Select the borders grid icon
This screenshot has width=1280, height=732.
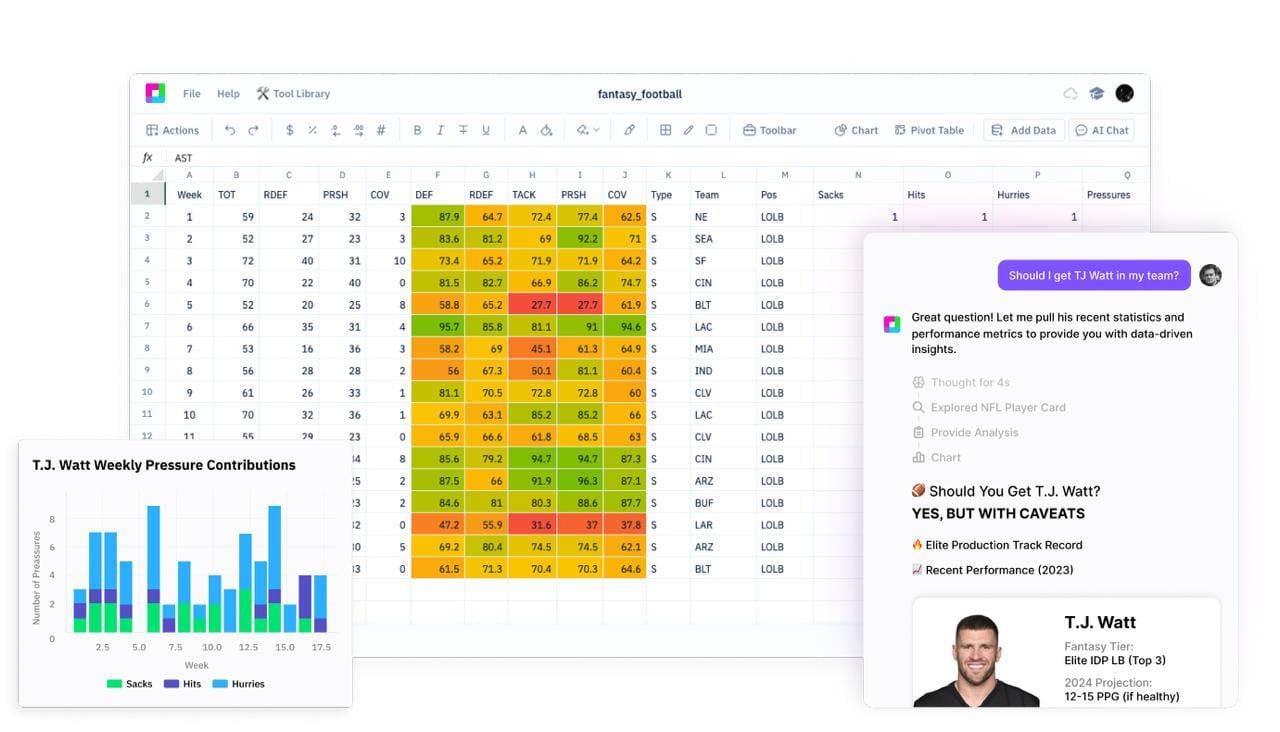pos(665,130)
